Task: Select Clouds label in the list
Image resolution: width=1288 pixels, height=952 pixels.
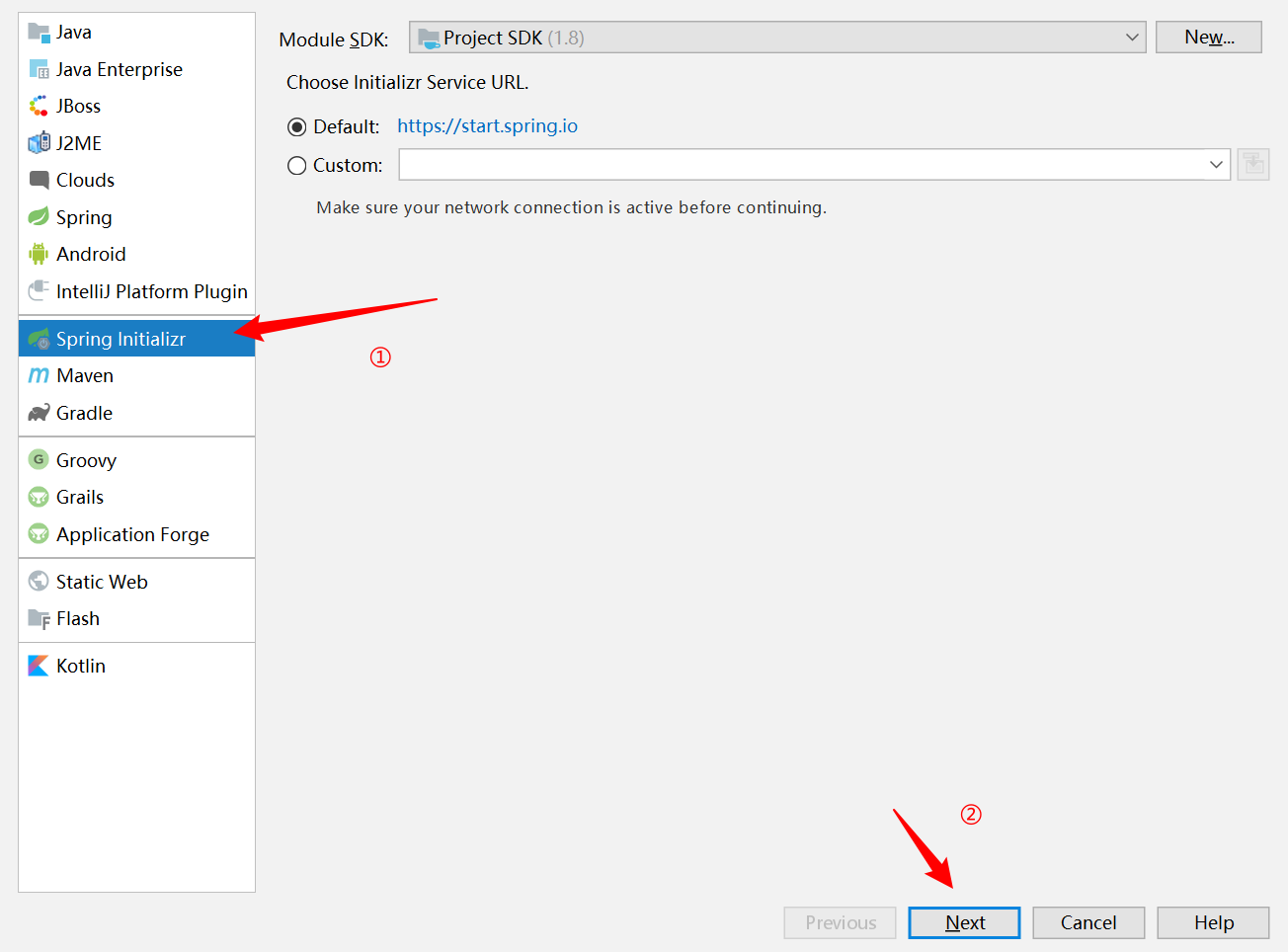Action: click(85, 180)
